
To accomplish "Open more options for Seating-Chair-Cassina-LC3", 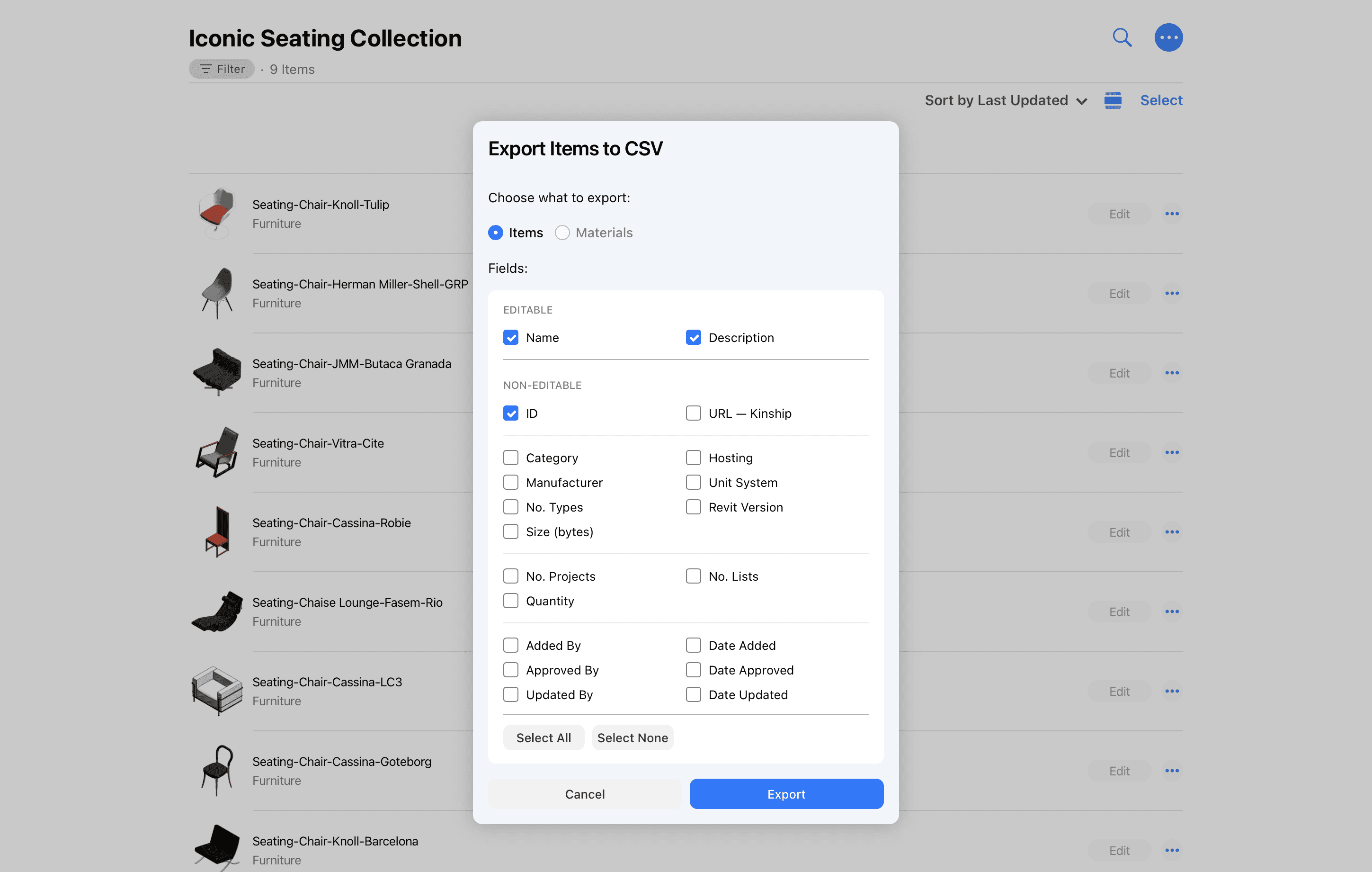I will 1172,692.
